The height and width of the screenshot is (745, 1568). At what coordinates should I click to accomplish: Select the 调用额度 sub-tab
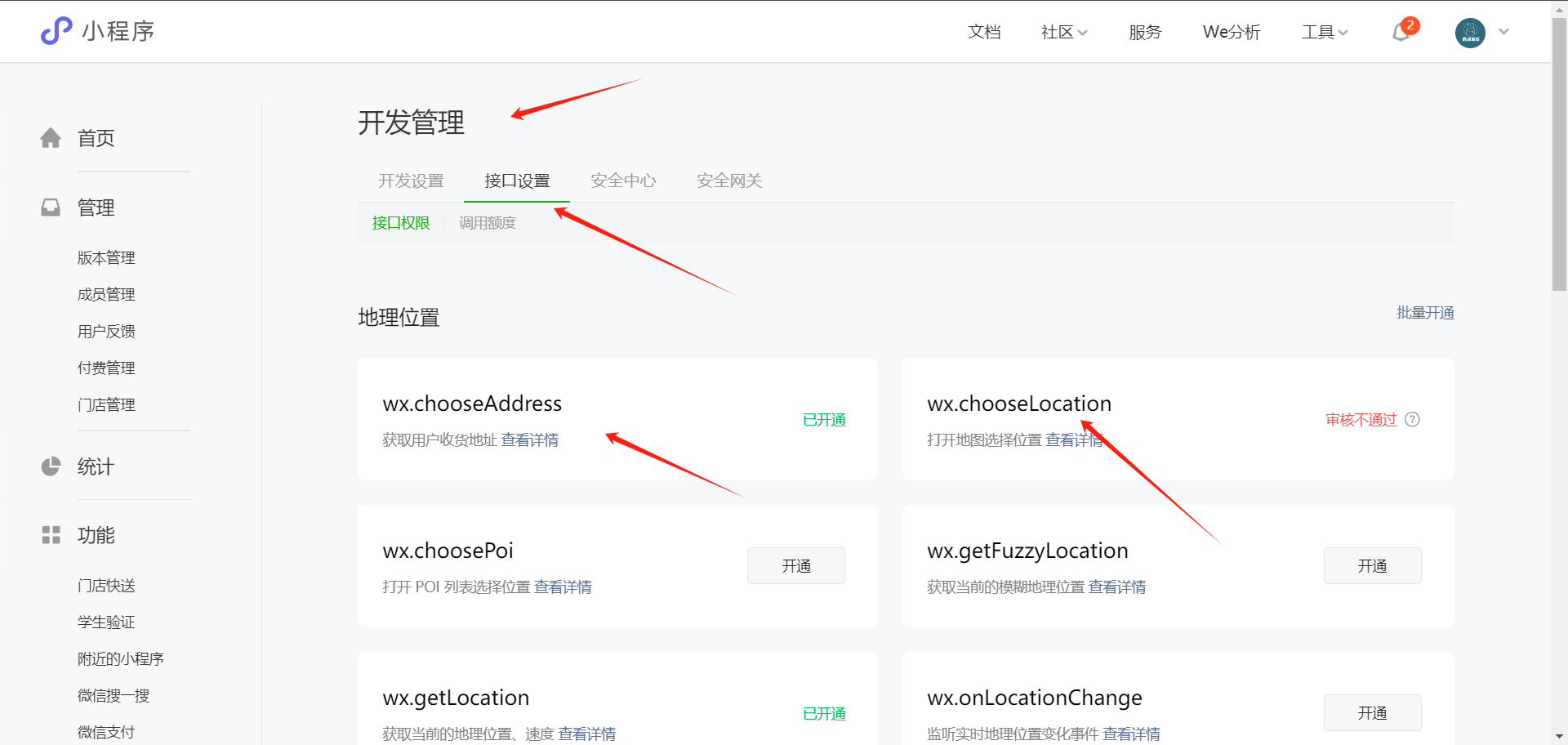tap(488, 223)
